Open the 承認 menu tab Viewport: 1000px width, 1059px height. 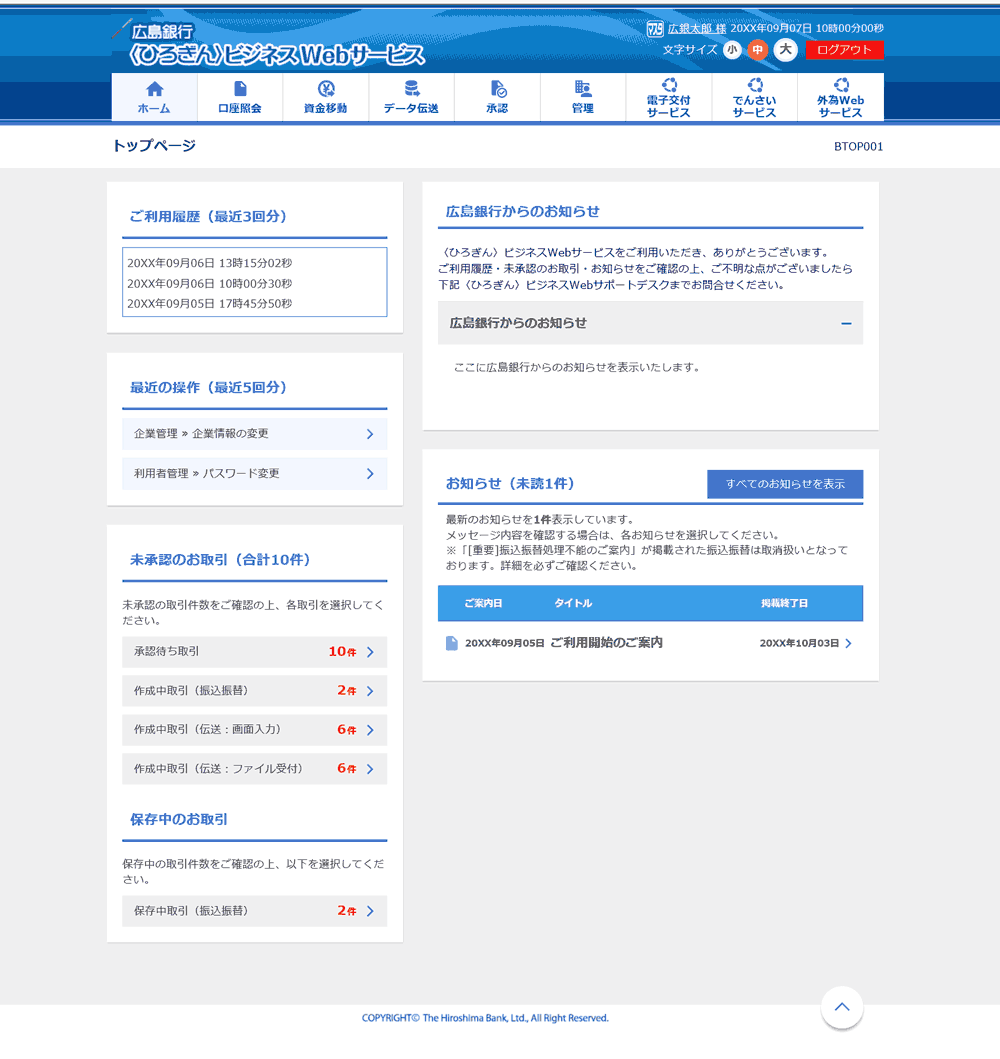pyautogui.click(x=498, y=97)
